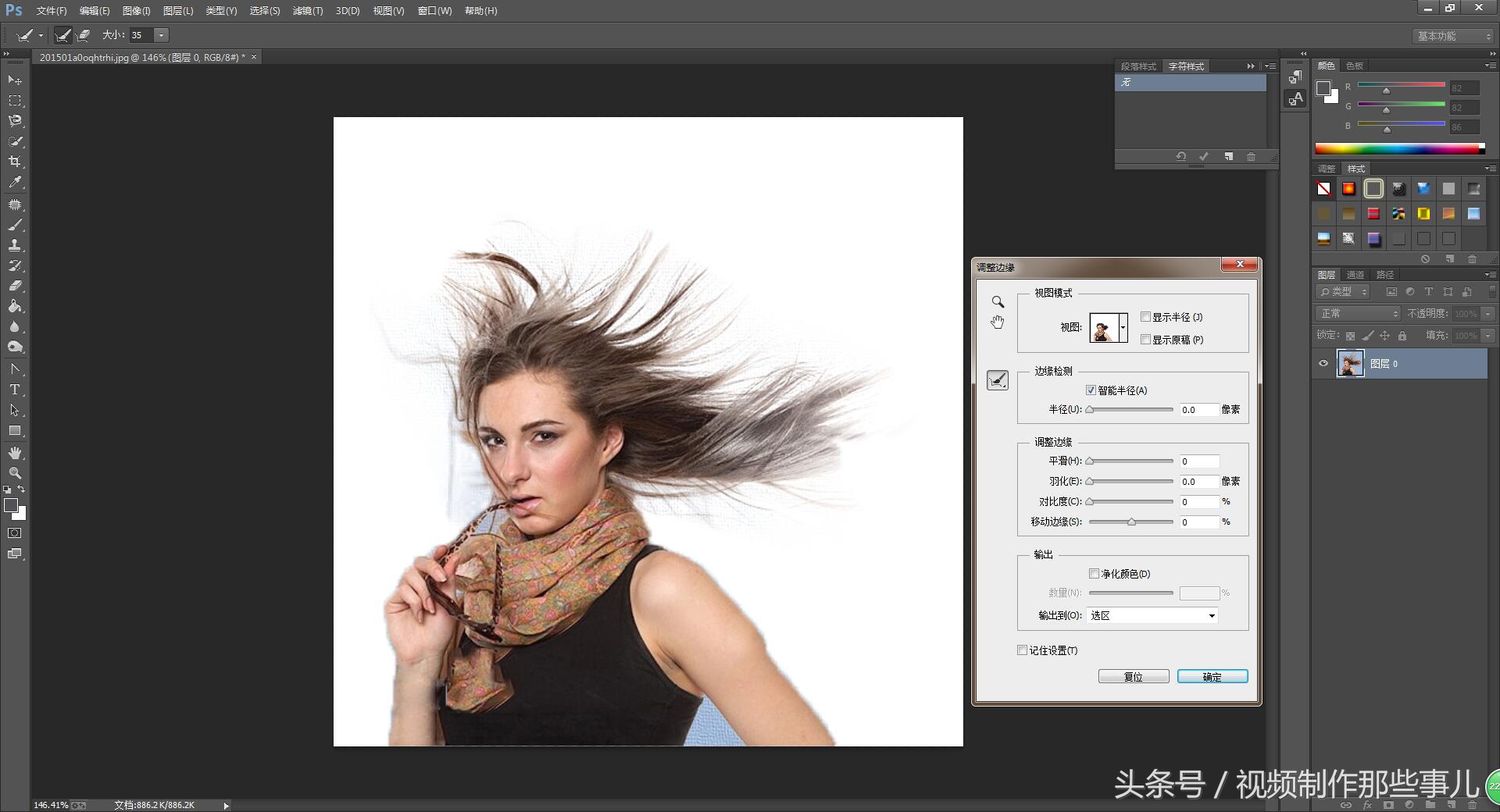Screen dimensions: 1500x812
Task: Open the brush size dropdown arrow
Action: pos(161,35)
